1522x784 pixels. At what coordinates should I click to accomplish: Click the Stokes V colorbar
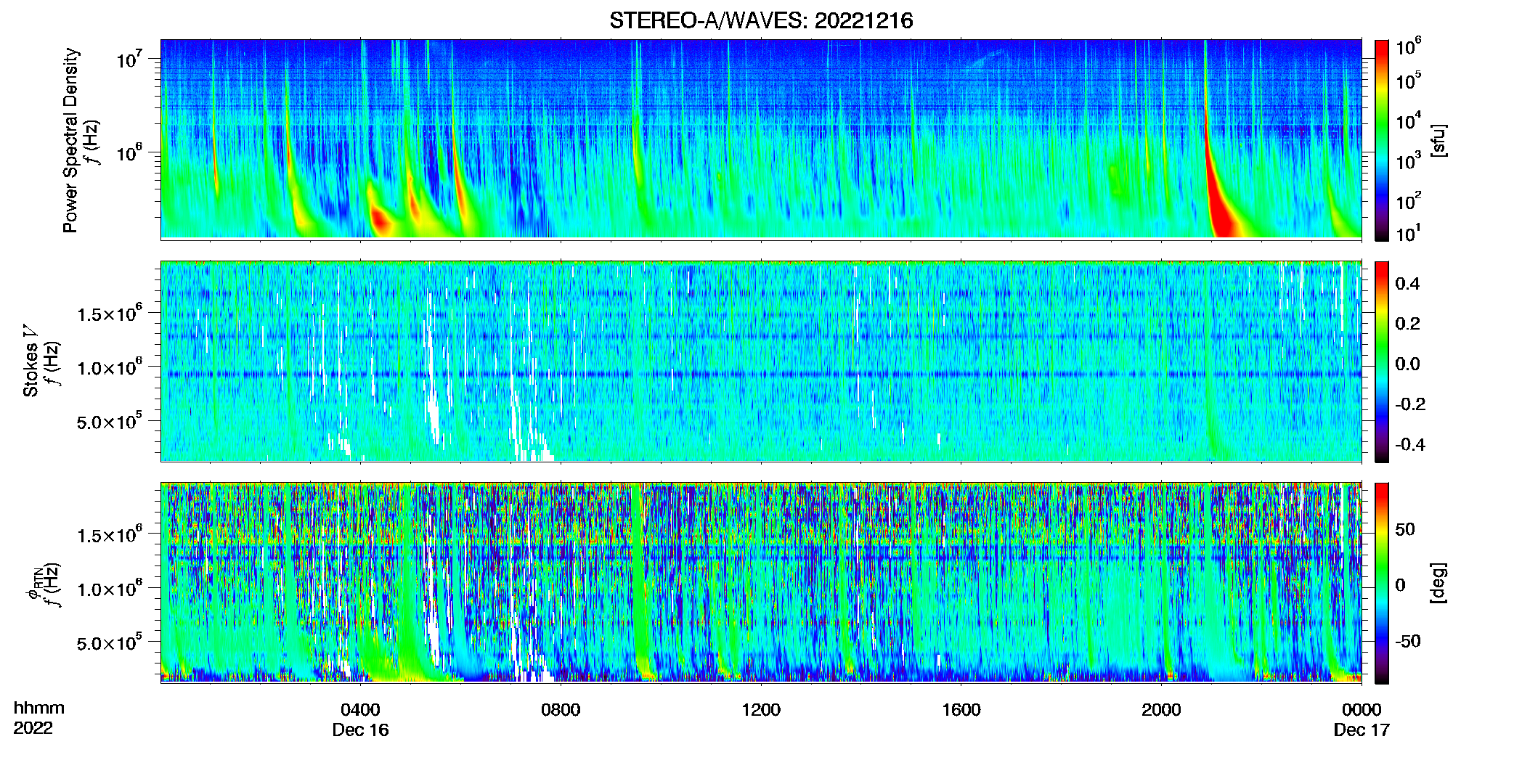point(1382,362)
